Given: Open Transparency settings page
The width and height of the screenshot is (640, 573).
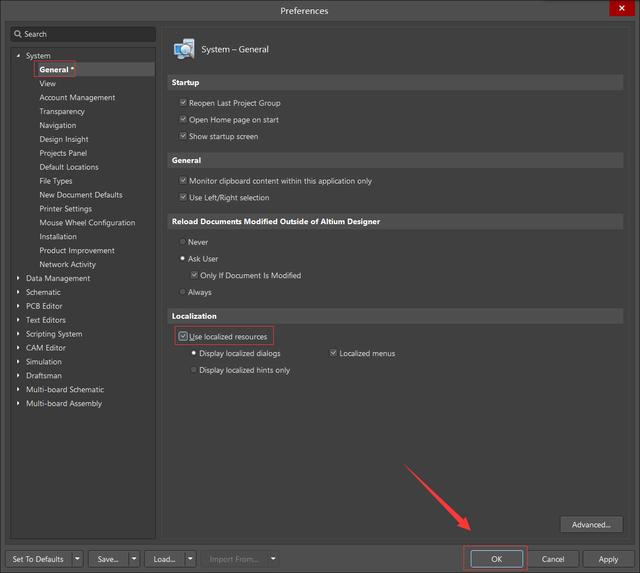Looking at the screenshot, I should click(x=62, y=111).
